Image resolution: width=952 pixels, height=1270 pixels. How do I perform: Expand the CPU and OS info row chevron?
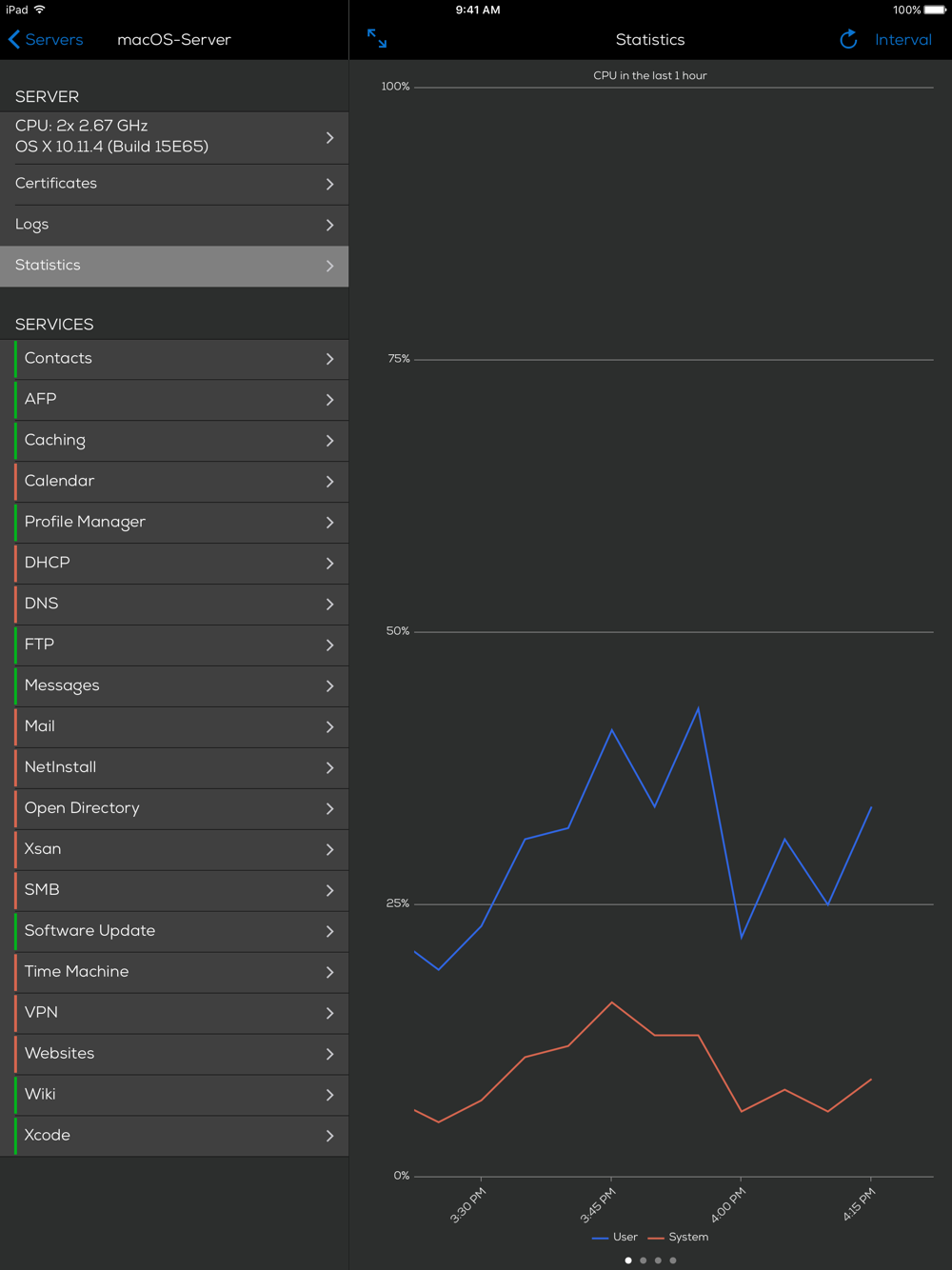click(x=329, y=138)
